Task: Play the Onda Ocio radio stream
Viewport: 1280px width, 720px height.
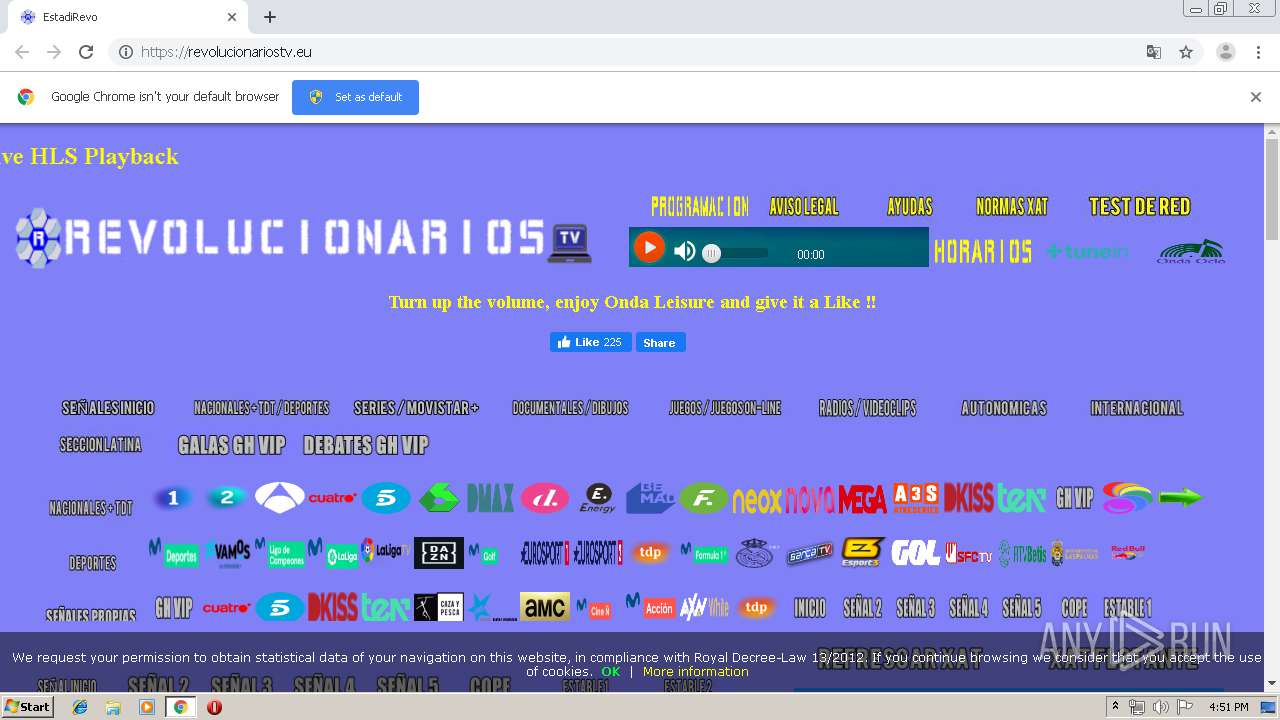Action: [649, 247]
